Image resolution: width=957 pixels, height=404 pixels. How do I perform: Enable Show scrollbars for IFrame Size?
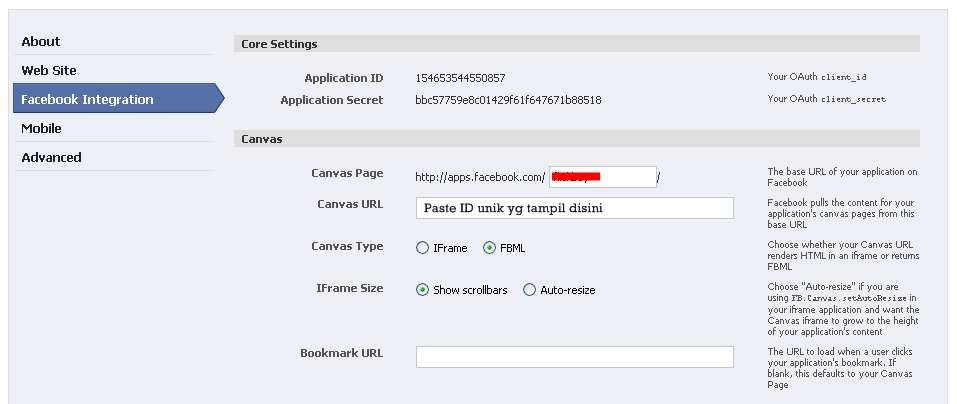(x=423, y=290)
